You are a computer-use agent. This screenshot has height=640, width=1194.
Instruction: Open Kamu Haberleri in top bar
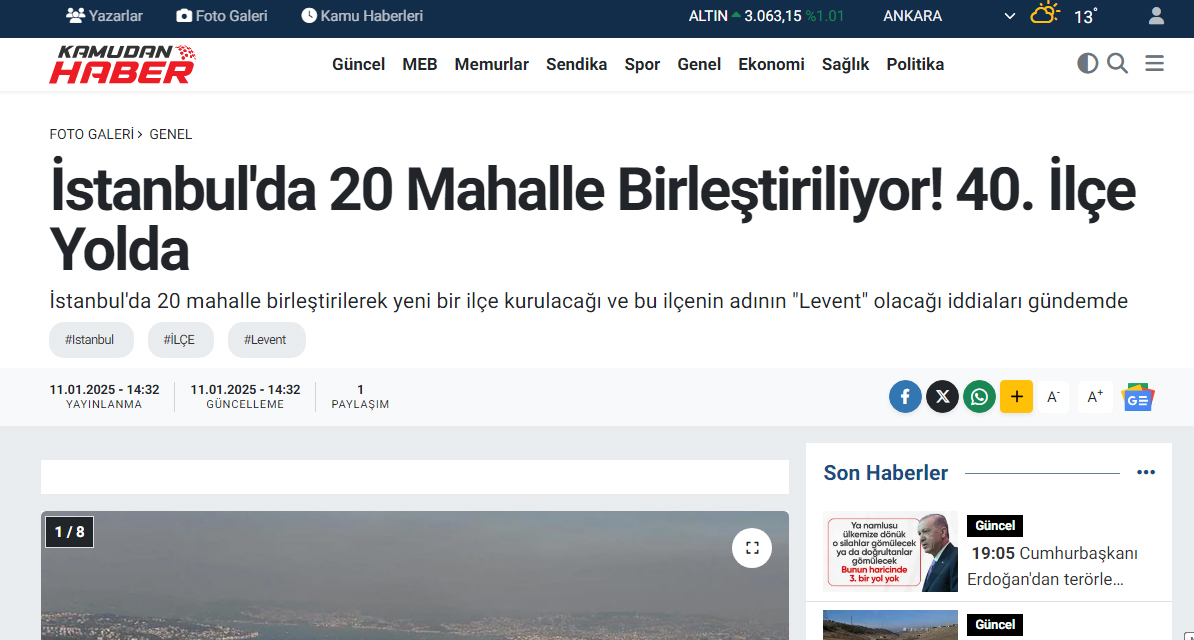pos(362,16)
